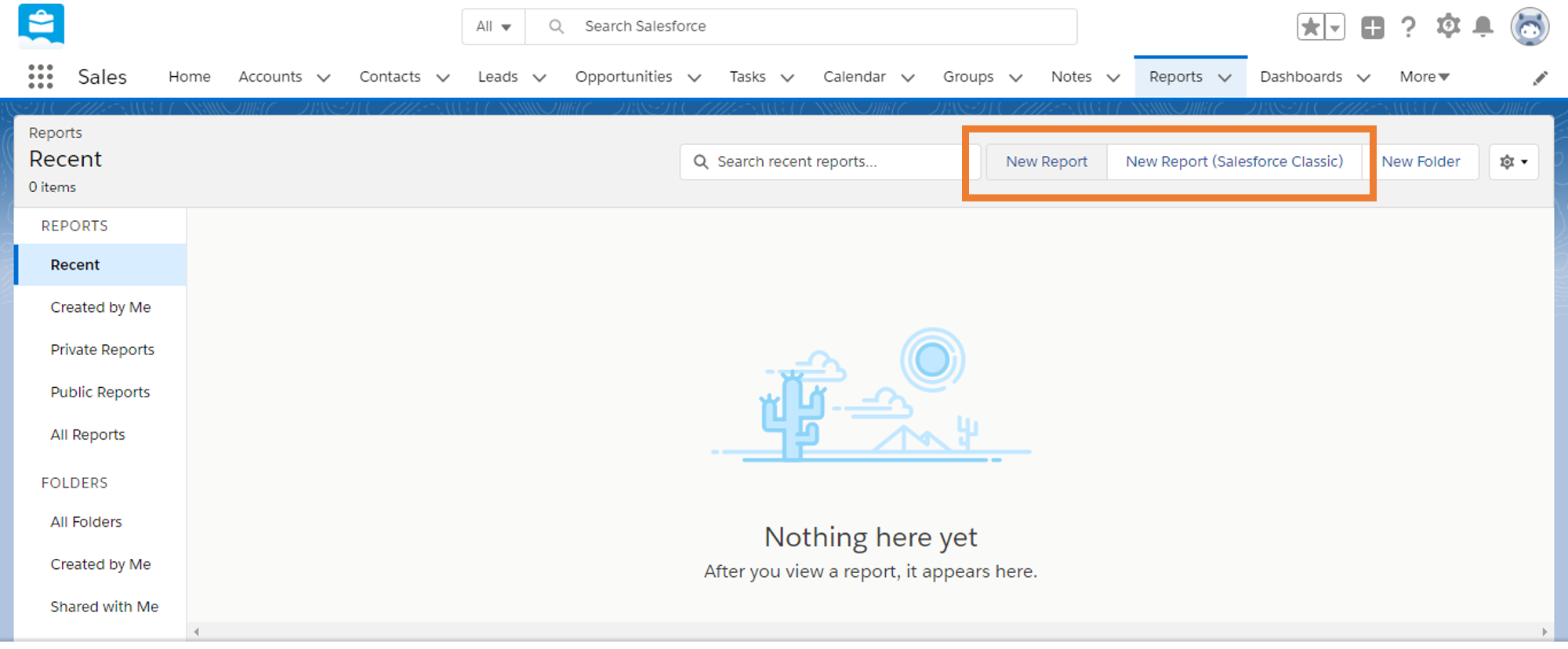Click the magnifier icon in recent reports search
Screen dimensions: 1568x649
701,161
